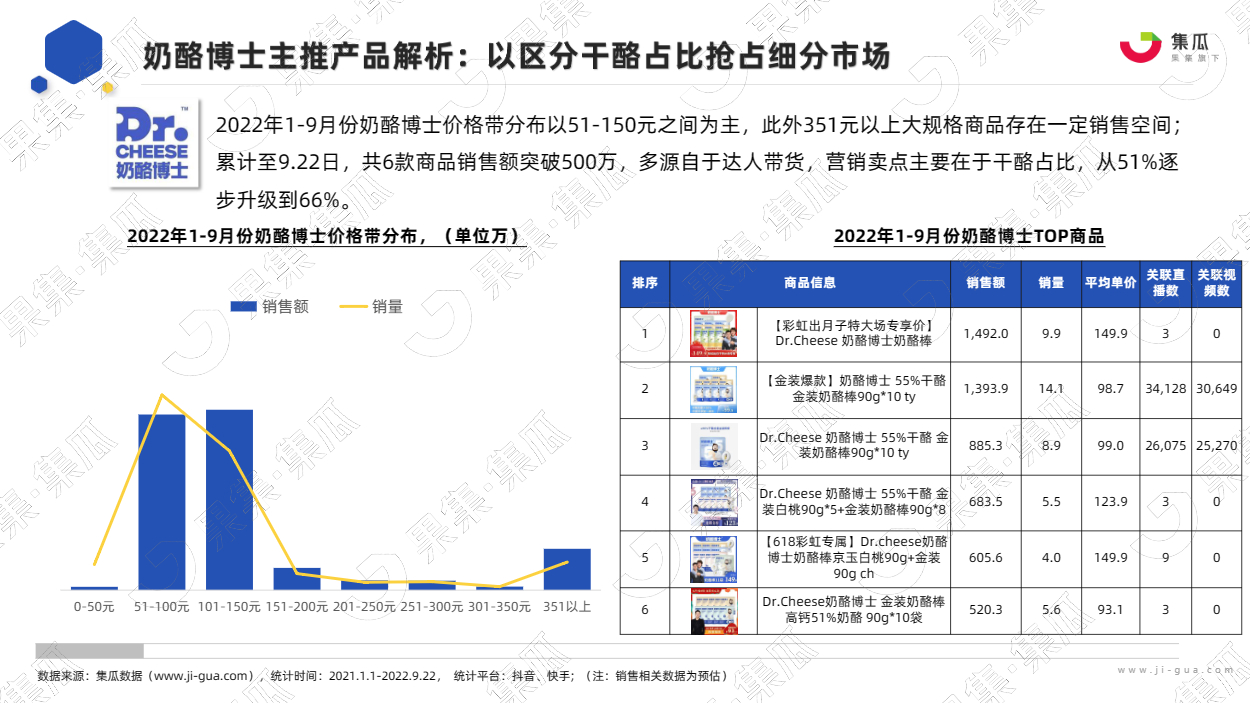Image resolution: width=1250 pixels, height=703 pixels.
Task: Open the product thumbnail in rank 3 row
Action: tap(714, 446)
